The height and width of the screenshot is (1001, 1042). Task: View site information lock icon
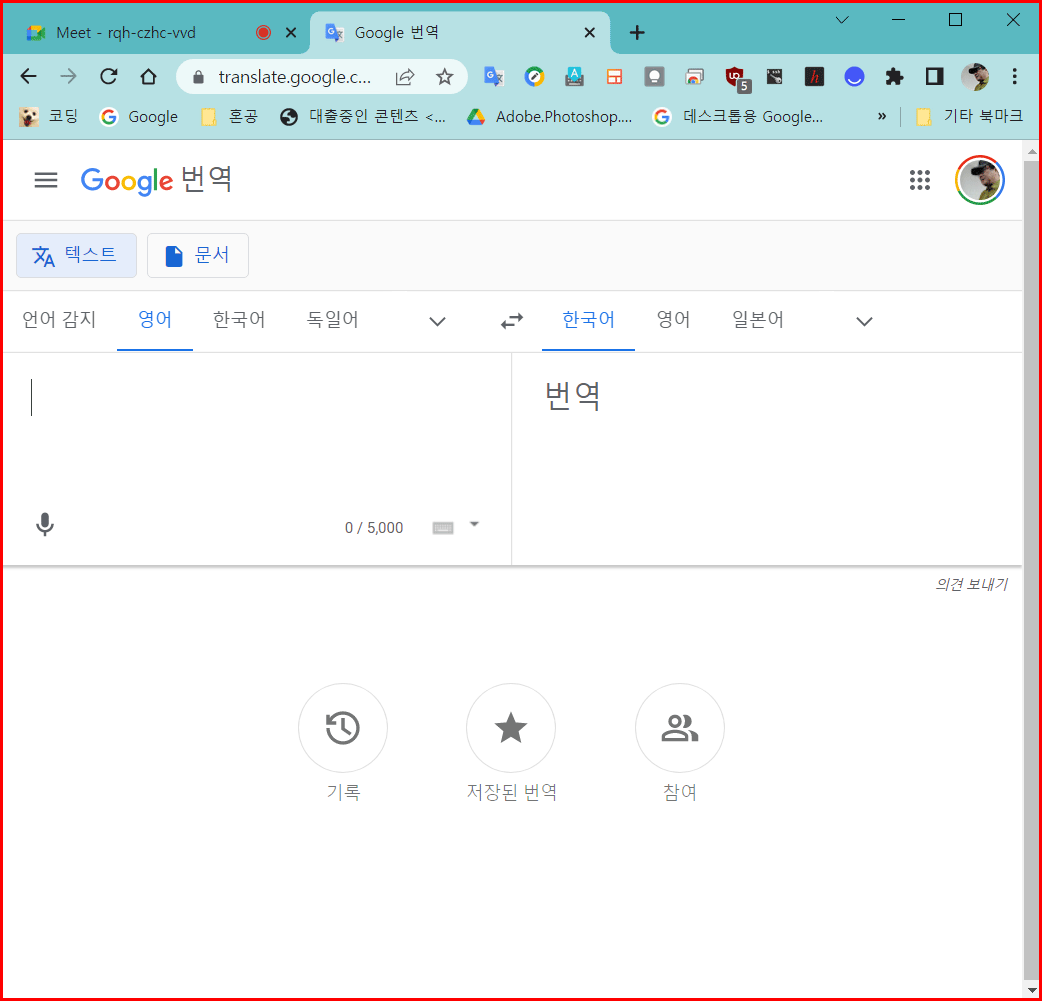click(198, 77)
